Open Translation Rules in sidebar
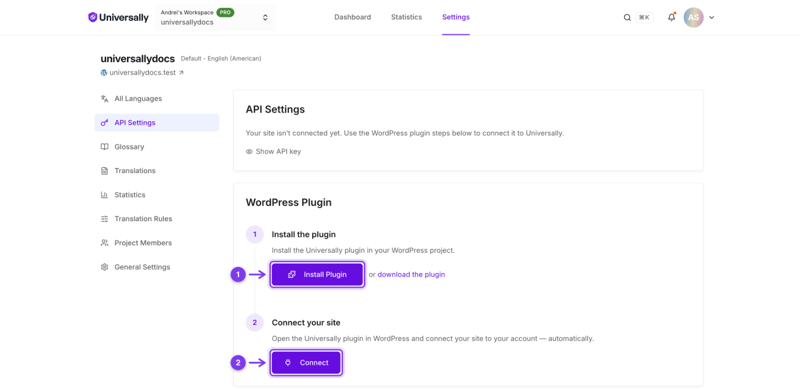This screenshot has height=389, width=800. [157, 218]
